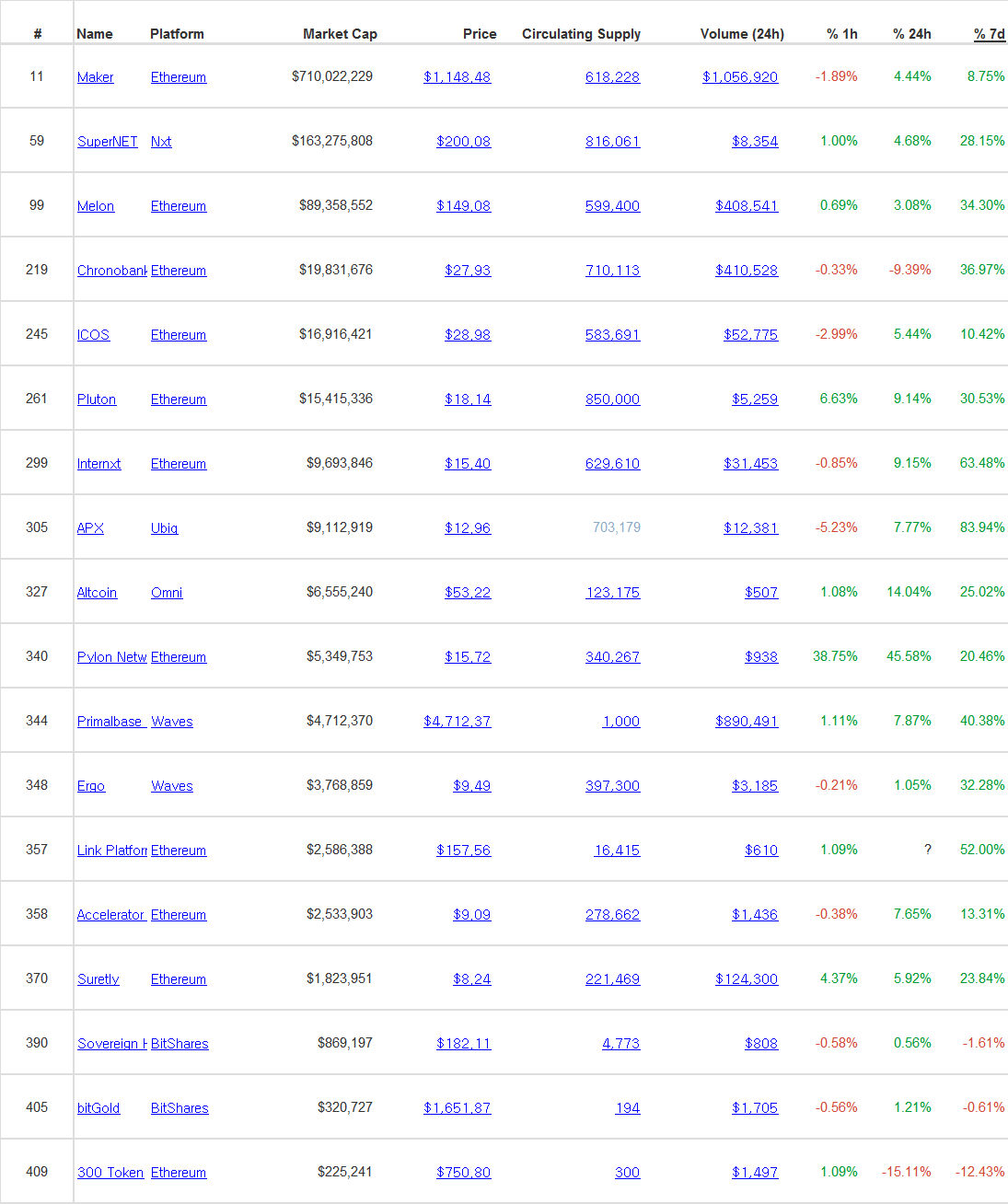Click Ethereum platform link for 300 Token
This screenshot has height=1204, width=1008.
(179, 1173)
